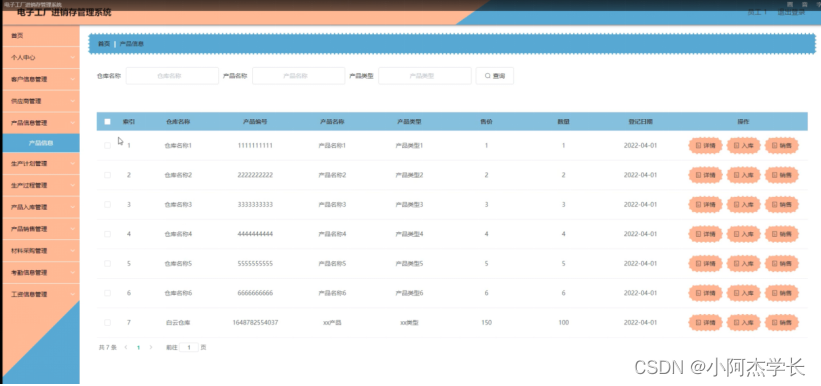Expand the 材料采购管理 sidebar menu
The width and height of the screenshot is (821, 386).
coord(41,251)
